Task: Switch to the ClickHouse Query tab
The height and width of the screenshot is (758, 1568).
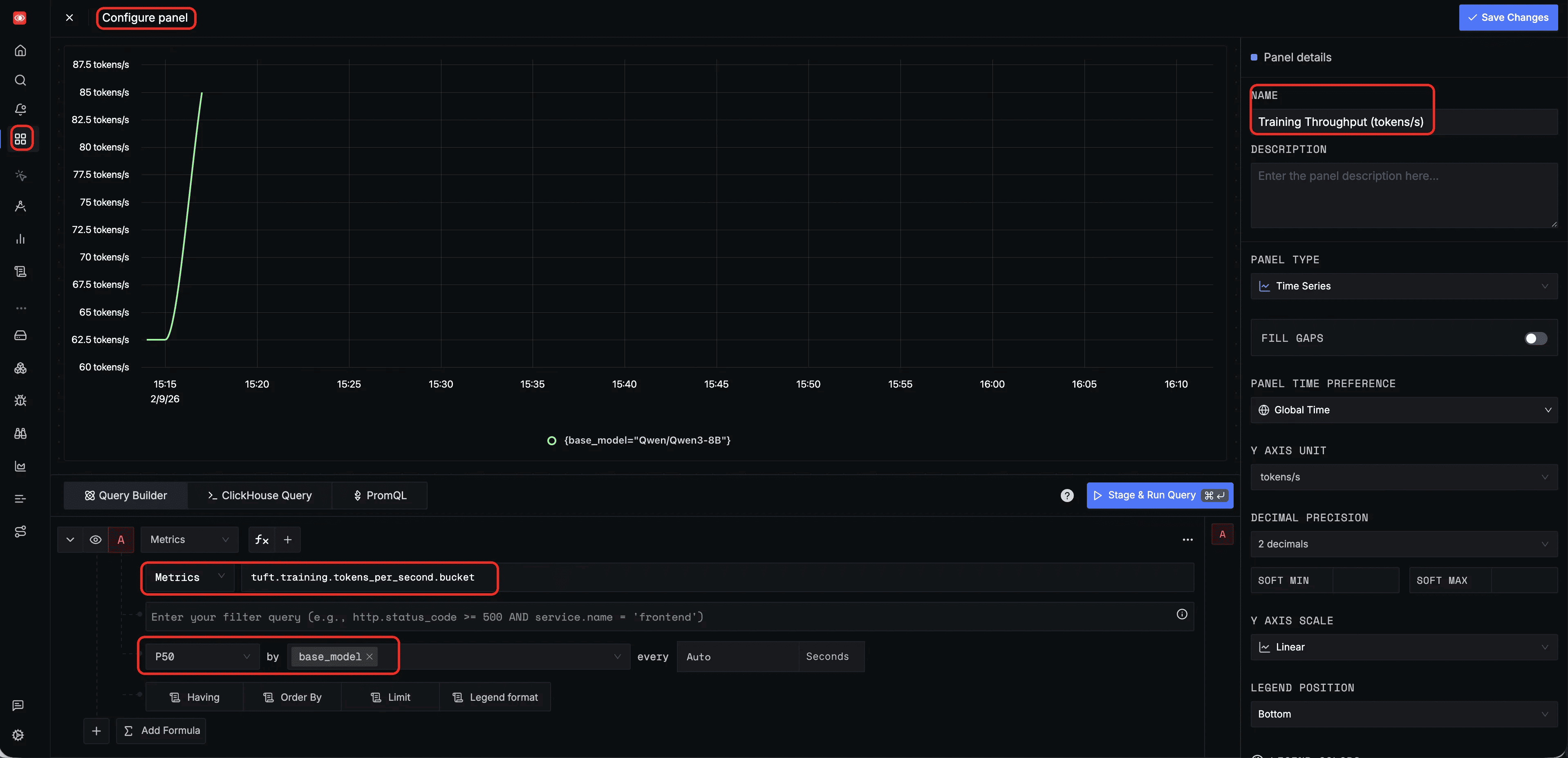Action: 260,496
